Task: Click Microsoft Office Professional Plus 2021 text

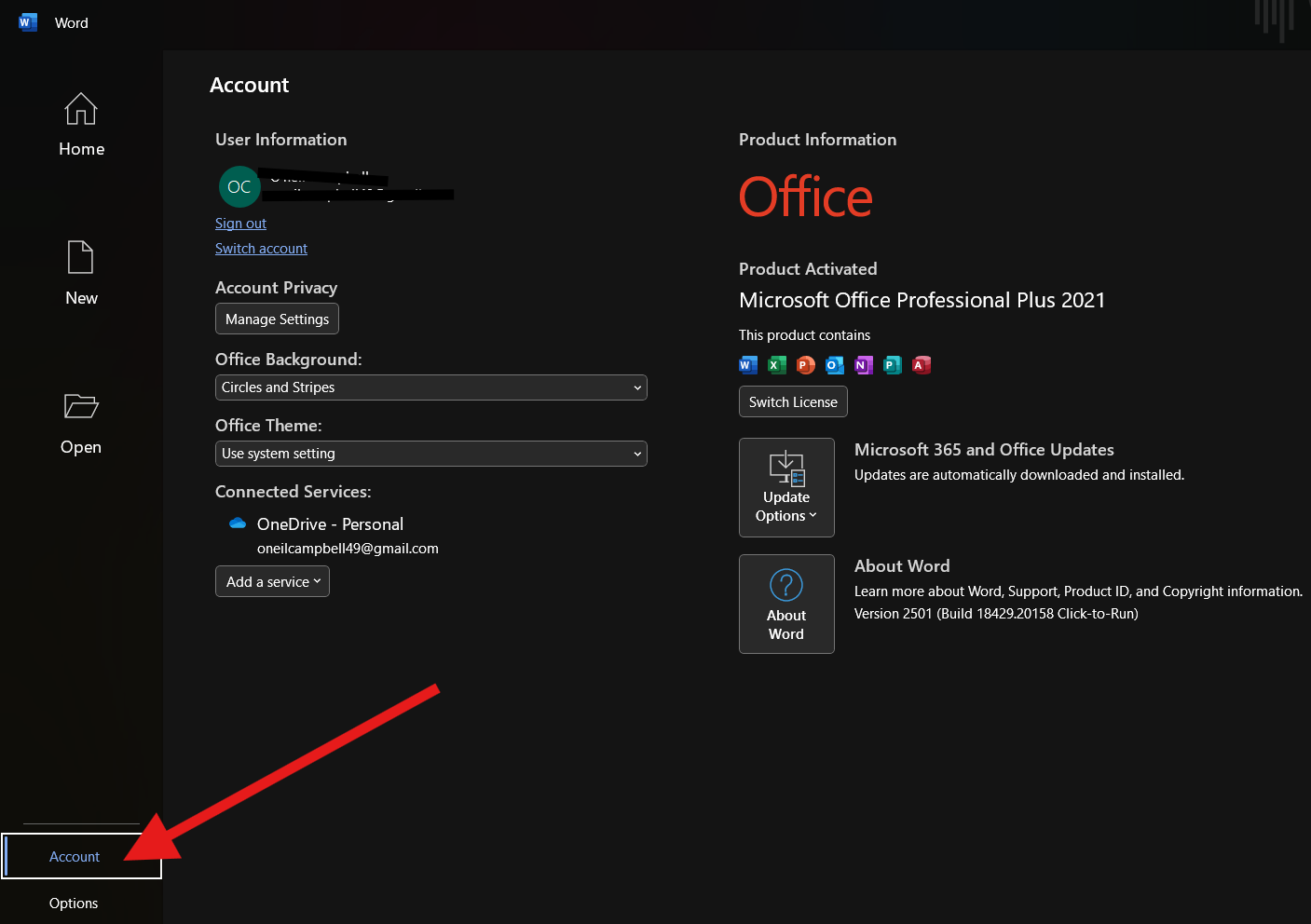Action: click(x=922, y=300)
